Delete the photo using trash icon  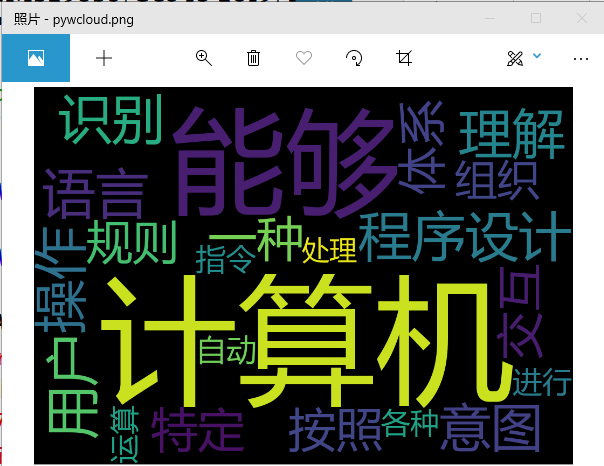253,58
